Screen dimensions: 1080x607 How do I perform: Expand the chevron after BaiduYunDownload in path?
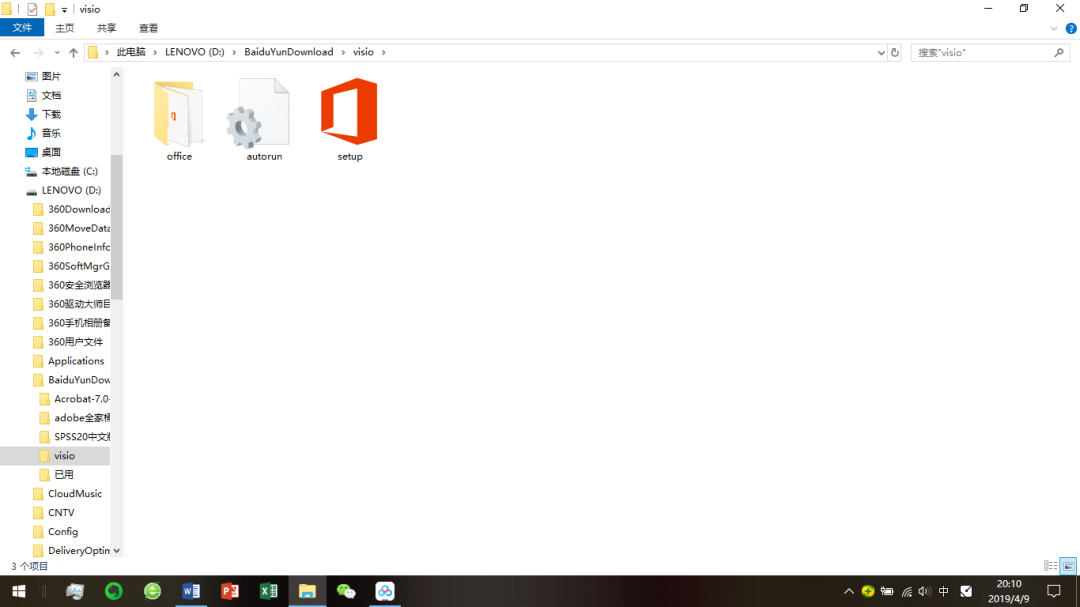(x=343, y=52)
